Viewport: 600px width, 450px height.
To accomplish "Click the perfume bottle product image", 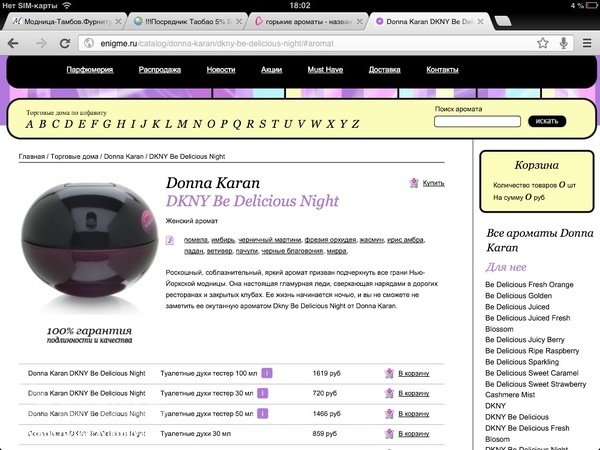I will (91, 245).
